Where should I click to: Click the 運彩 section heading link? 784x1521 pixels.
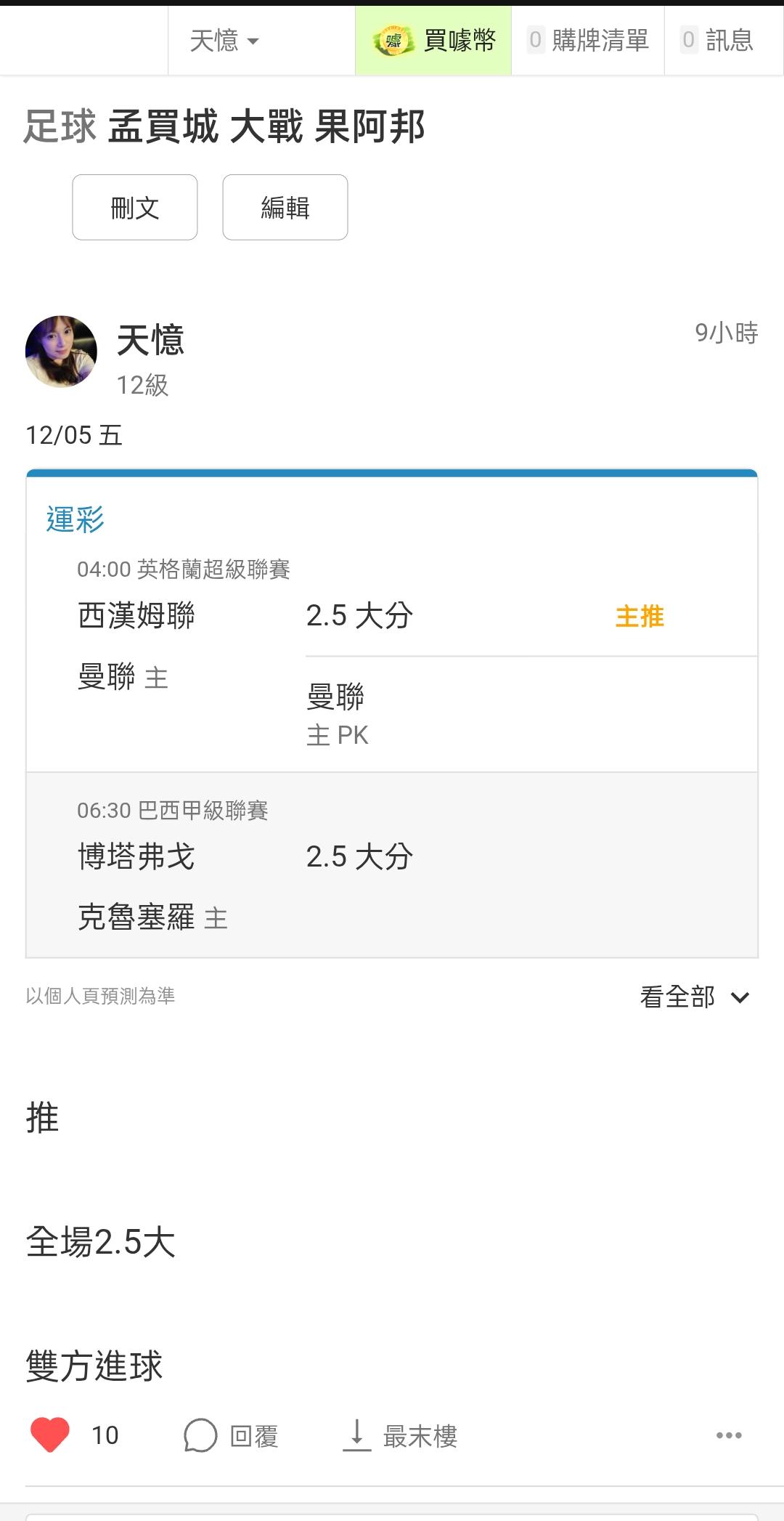pyautogui.click(x=75, y=520)
